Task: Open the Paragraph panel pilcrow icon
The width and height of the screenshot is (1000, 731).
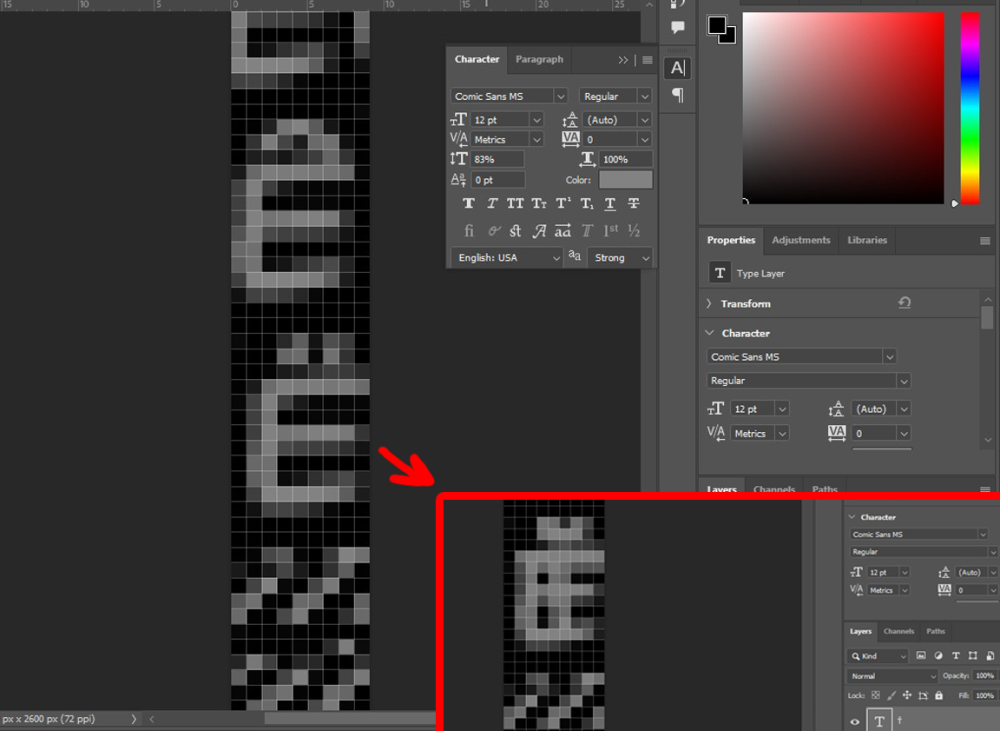Action: (678, 95)
